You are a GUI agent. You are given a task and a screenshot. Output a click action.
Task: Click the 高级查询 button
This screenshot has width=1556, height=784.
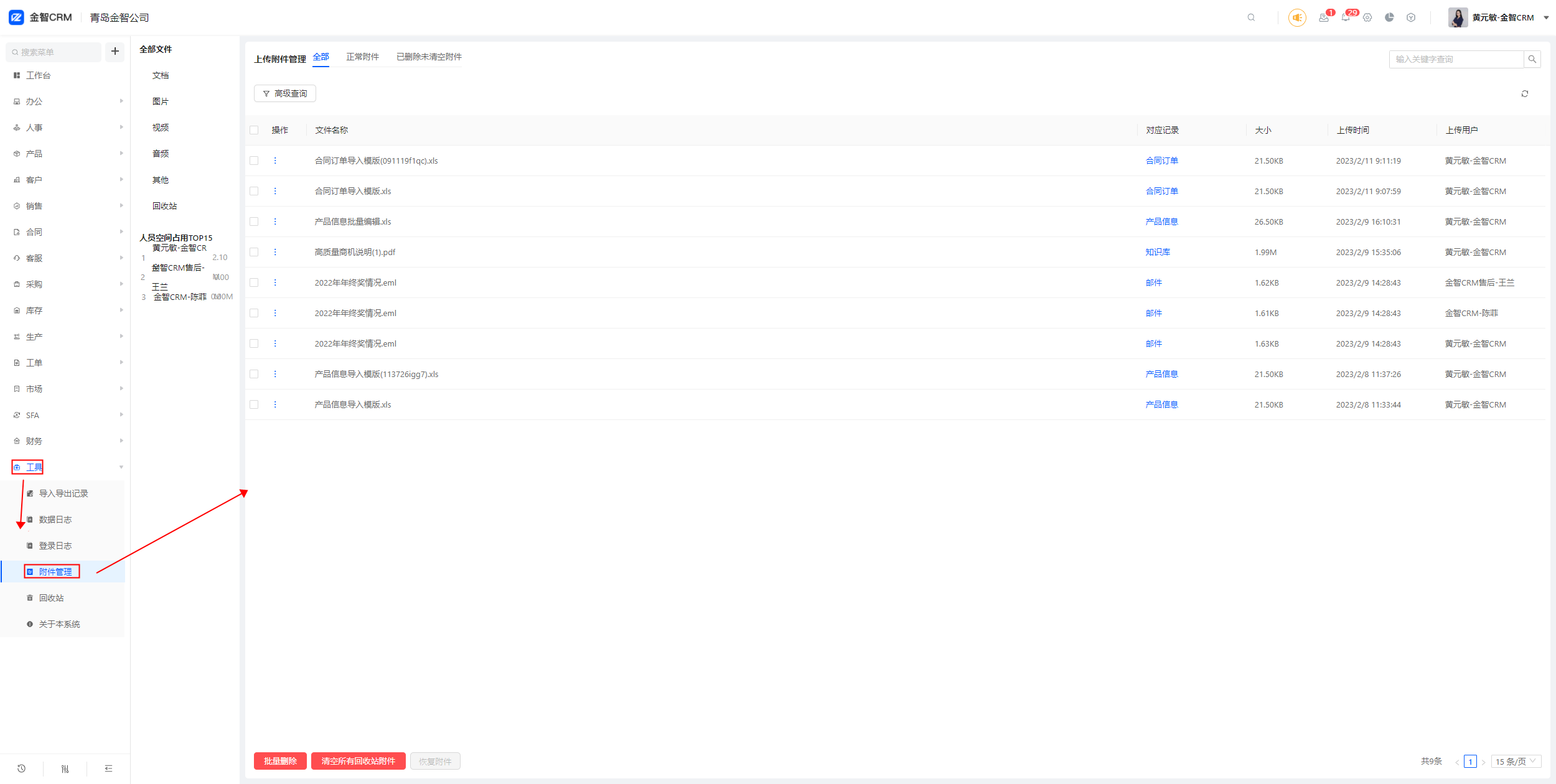click(285, 93)
